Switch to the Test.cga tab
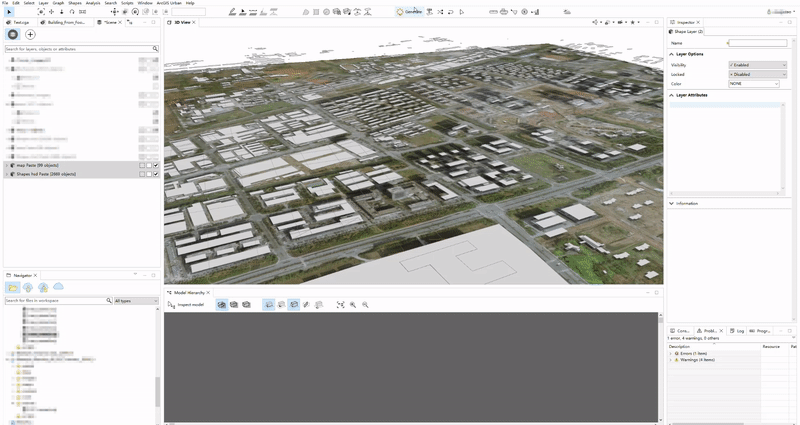 [x=19, y=22]
